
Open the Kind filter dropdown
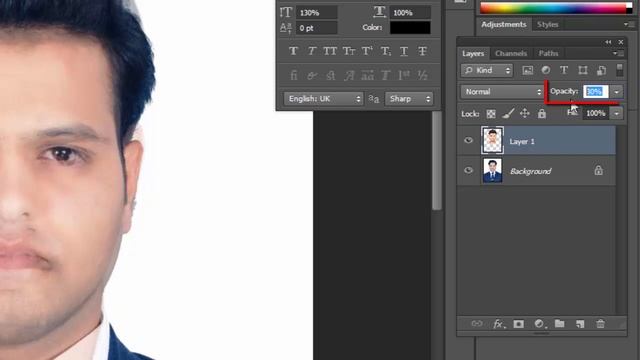pyautogui.click(x=487, y=70)
